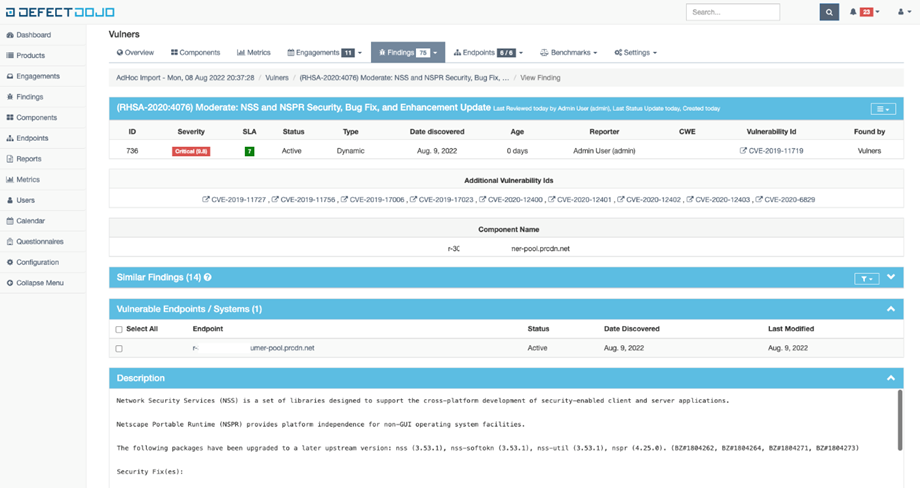Open the Engagements tab dropdown

pyautogui.click(x=324, y=52)
